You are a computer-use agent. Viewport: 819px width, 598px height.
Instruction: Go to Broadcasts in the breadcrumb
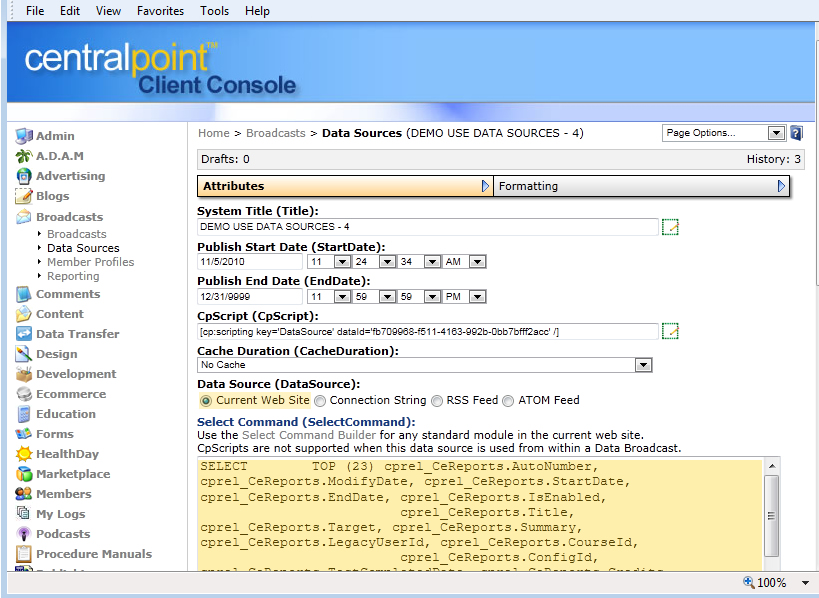[276, 133]
